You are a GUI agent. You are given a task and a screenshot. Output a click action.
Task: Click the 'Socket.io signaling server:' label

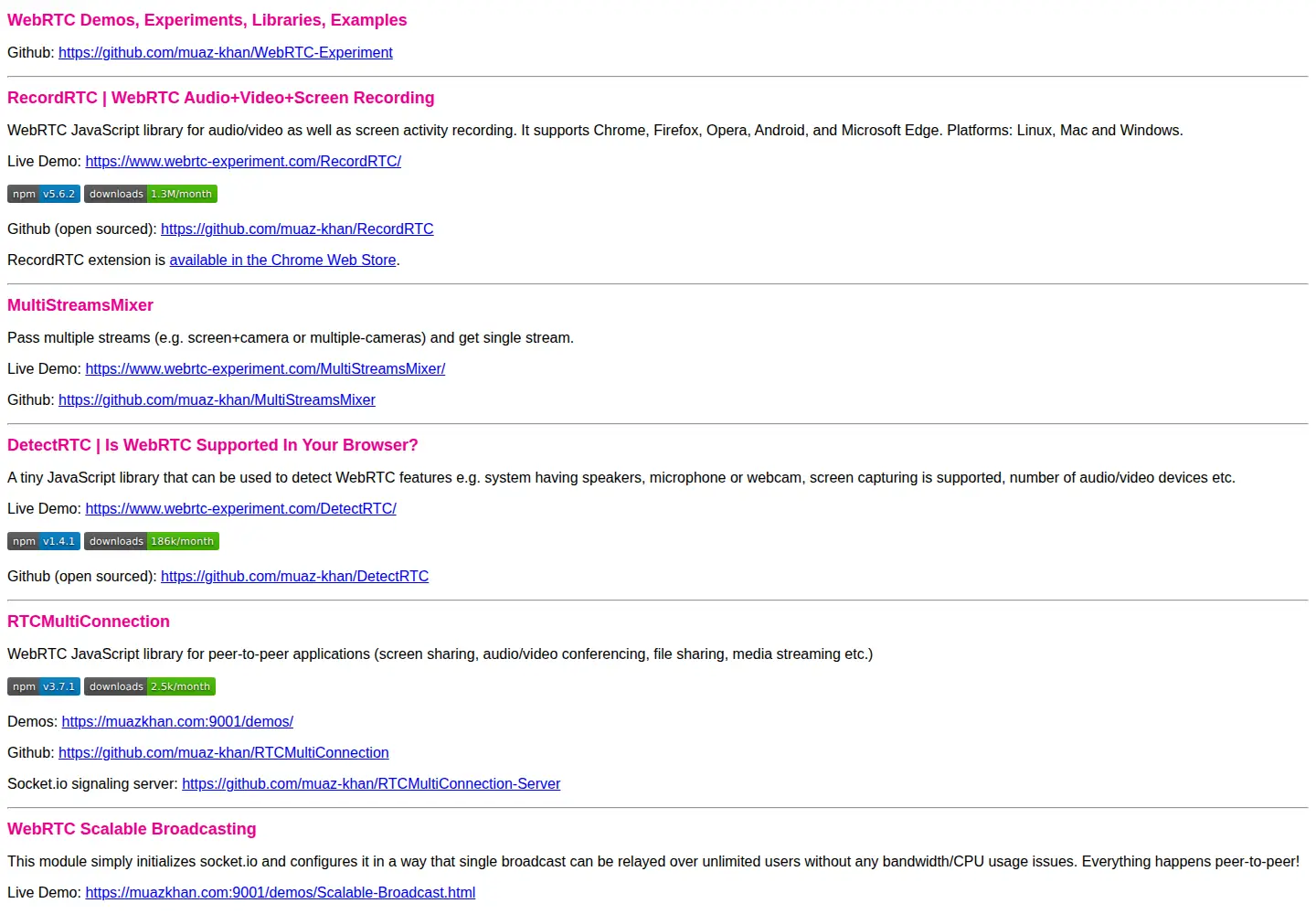pos(93,784)
